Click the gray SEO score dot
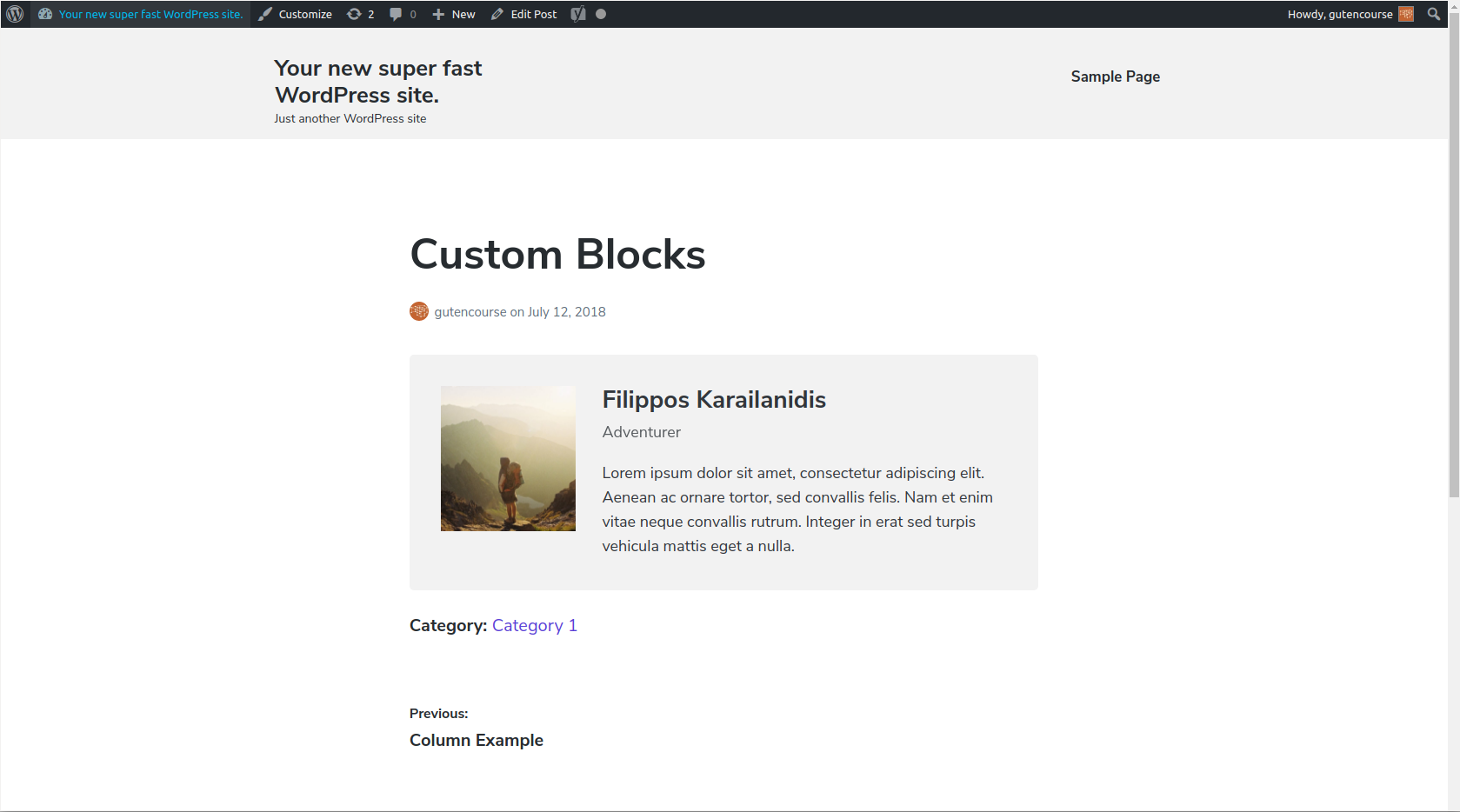Image resolution: width=1460 pixels, height=812 pixels. [601, 14]
